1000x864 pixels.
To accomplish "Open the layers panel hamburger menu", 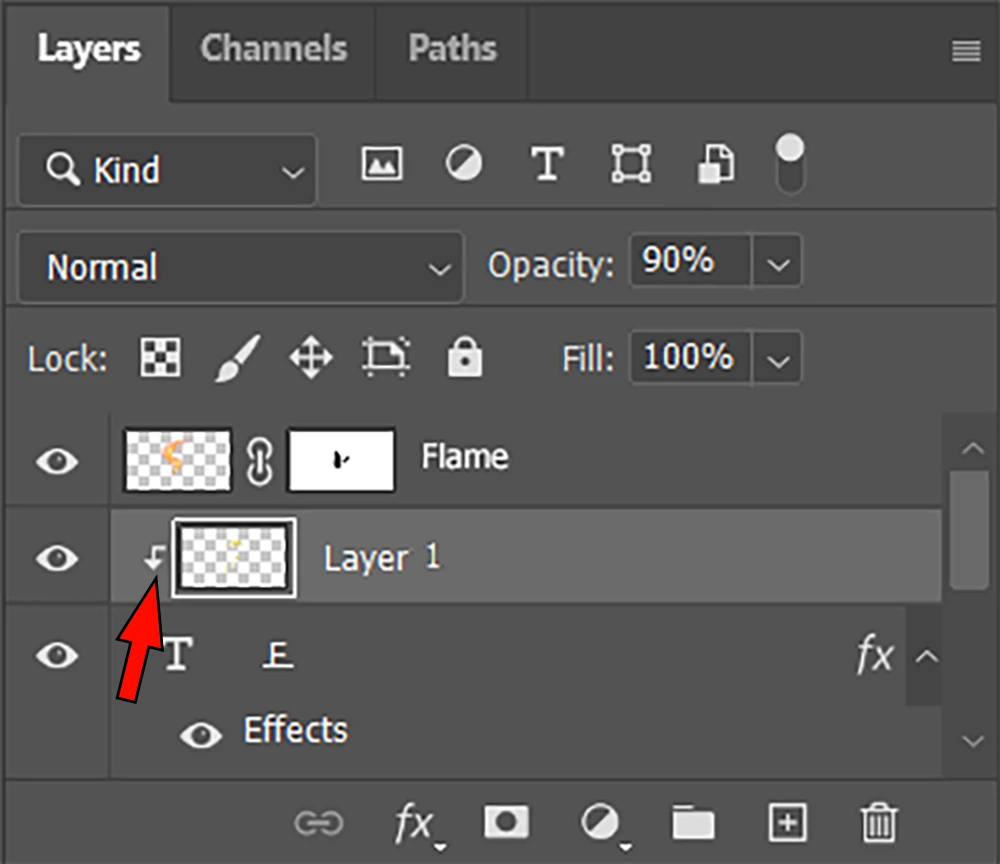I will (965, 52).
